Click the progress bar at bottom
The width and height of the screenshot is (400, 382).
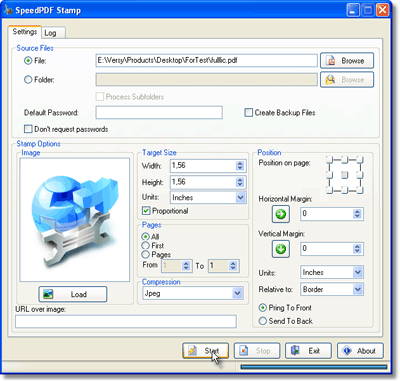tap(314, 367)
